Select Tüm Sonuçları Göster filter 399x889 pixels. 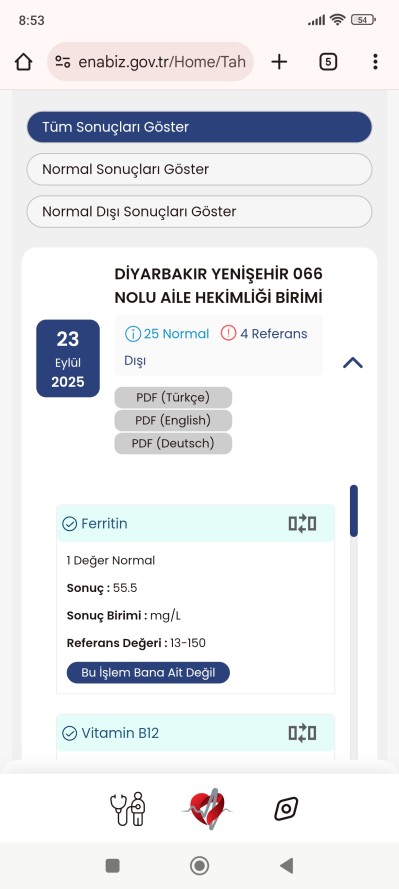tap(200, 127)
